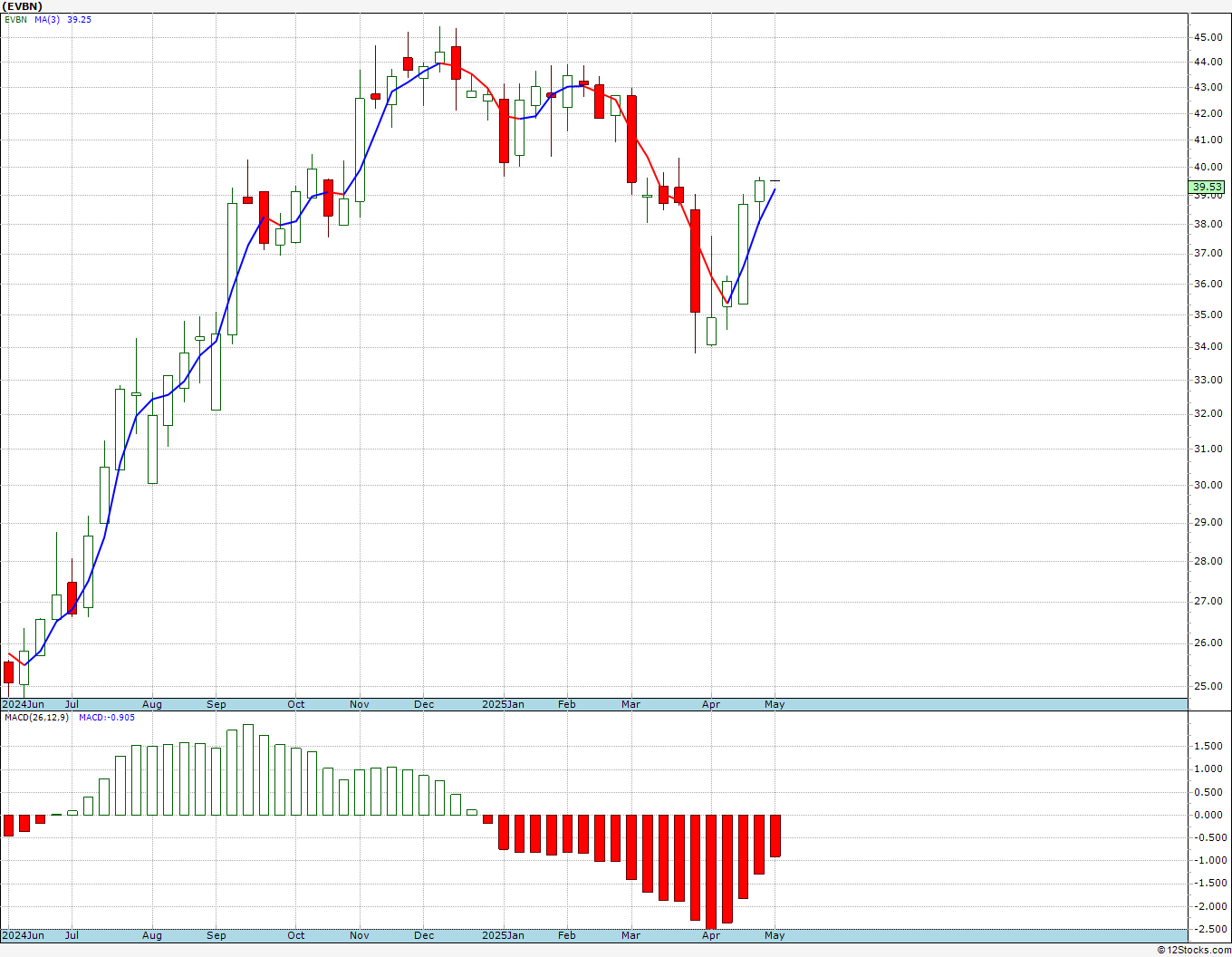Select May on the MACD panel time axis
1232x957 pixels.
coord(775,935)
